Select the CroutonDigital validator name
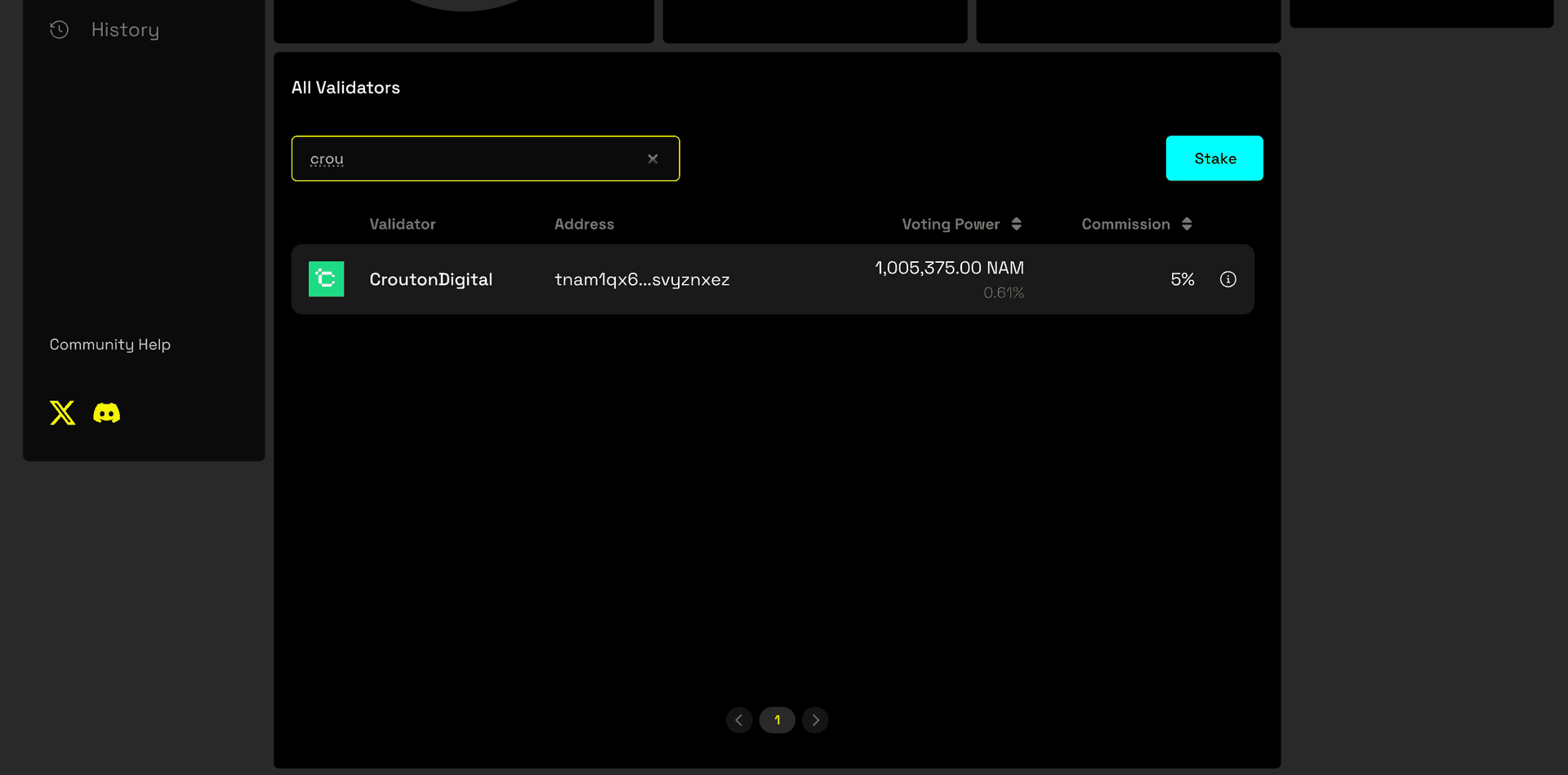This screenshot has width=1568, height=775. click(430, 279)
